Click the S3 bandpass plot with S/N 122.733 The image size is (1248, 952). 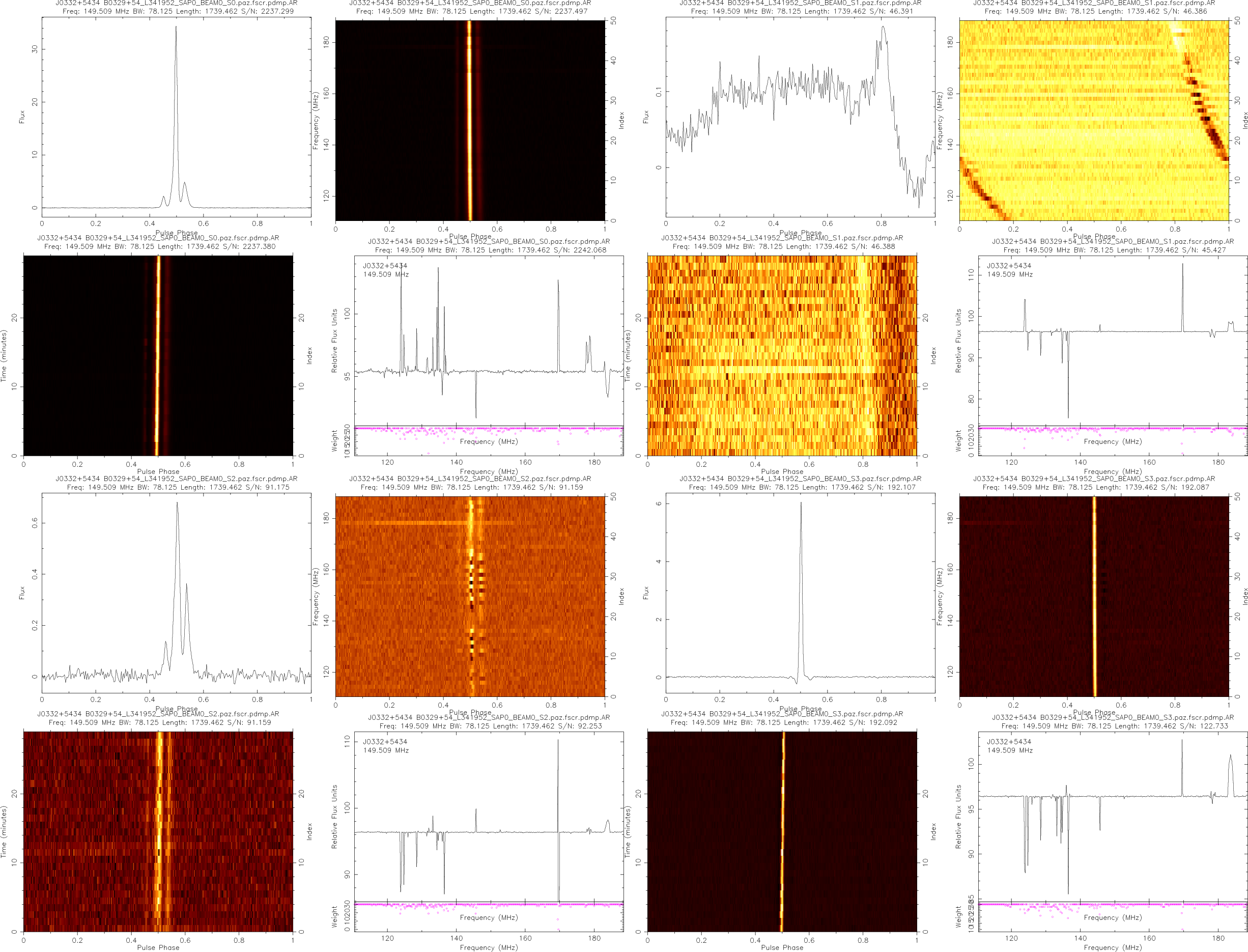point(1112,816)
